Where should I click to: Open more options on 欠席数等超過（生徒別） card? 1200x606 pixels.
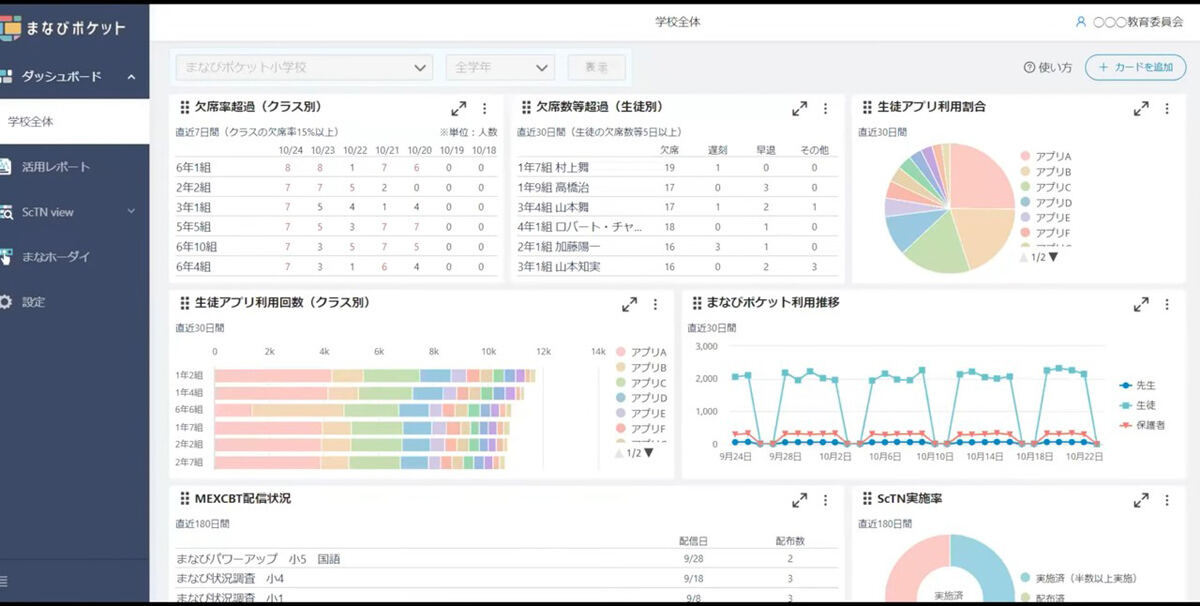pos(825,108)
